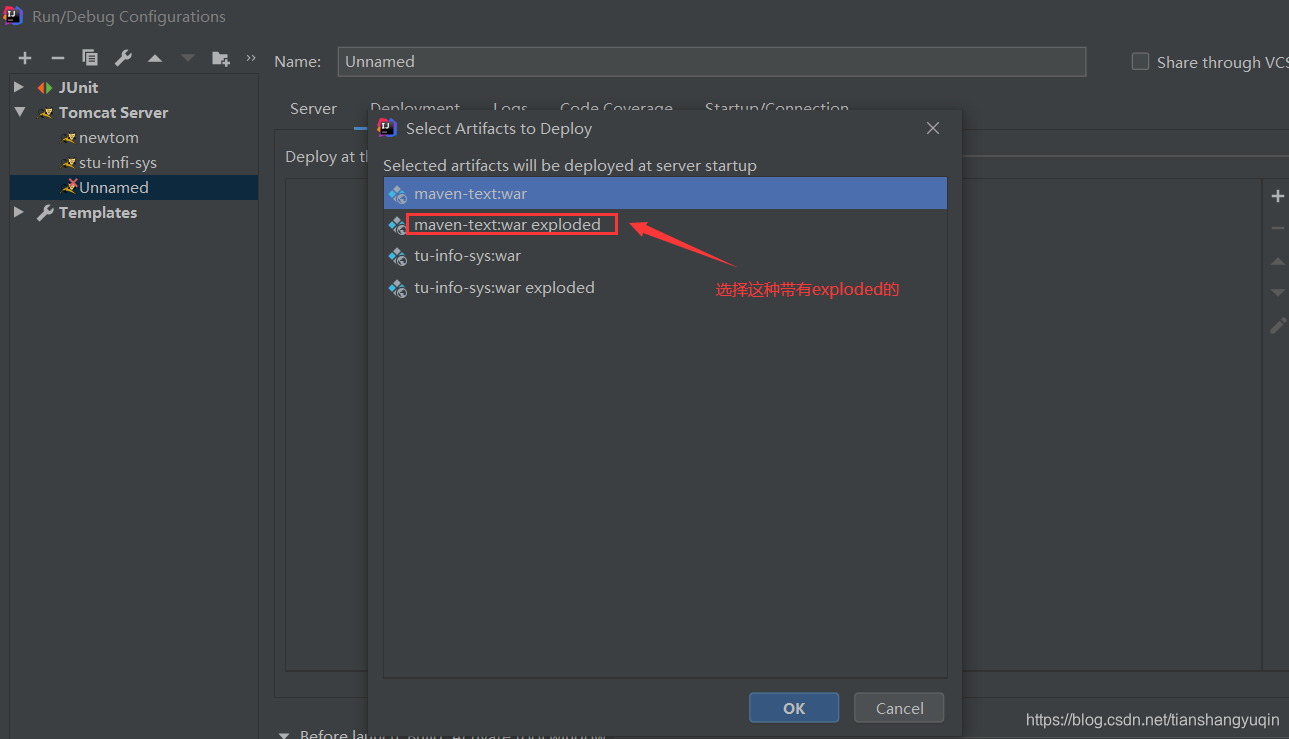Expand Templates tree node
This screenshot has width=1289, height=739.
[x=19, y=213]
